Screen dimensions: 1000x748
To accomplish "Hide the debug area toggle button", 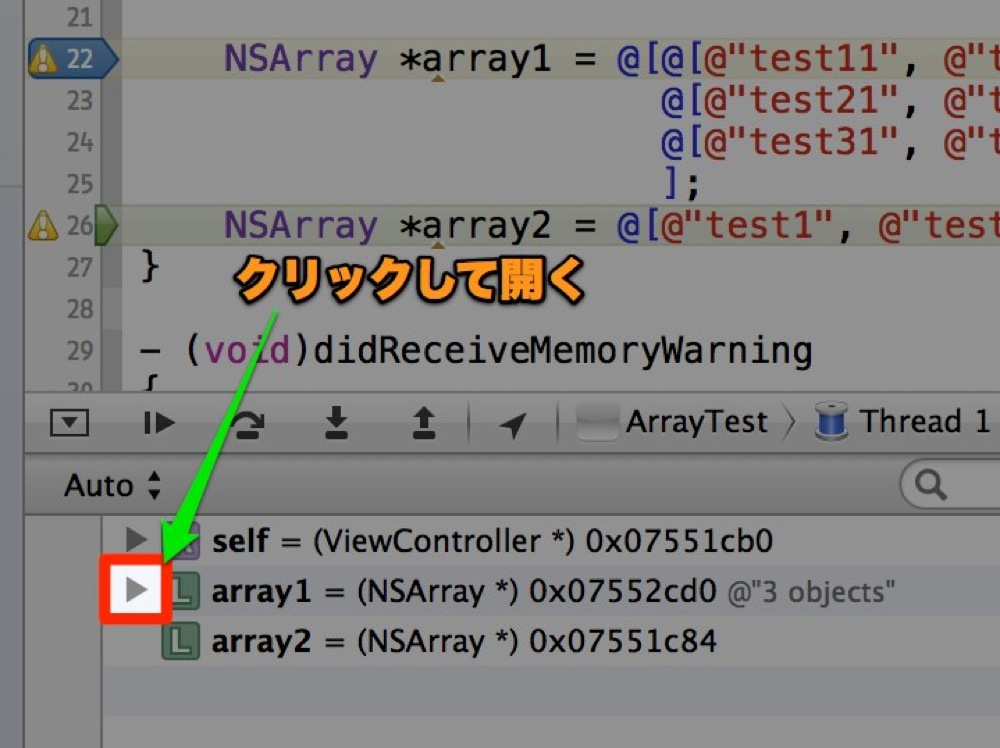I will (69, 423).
